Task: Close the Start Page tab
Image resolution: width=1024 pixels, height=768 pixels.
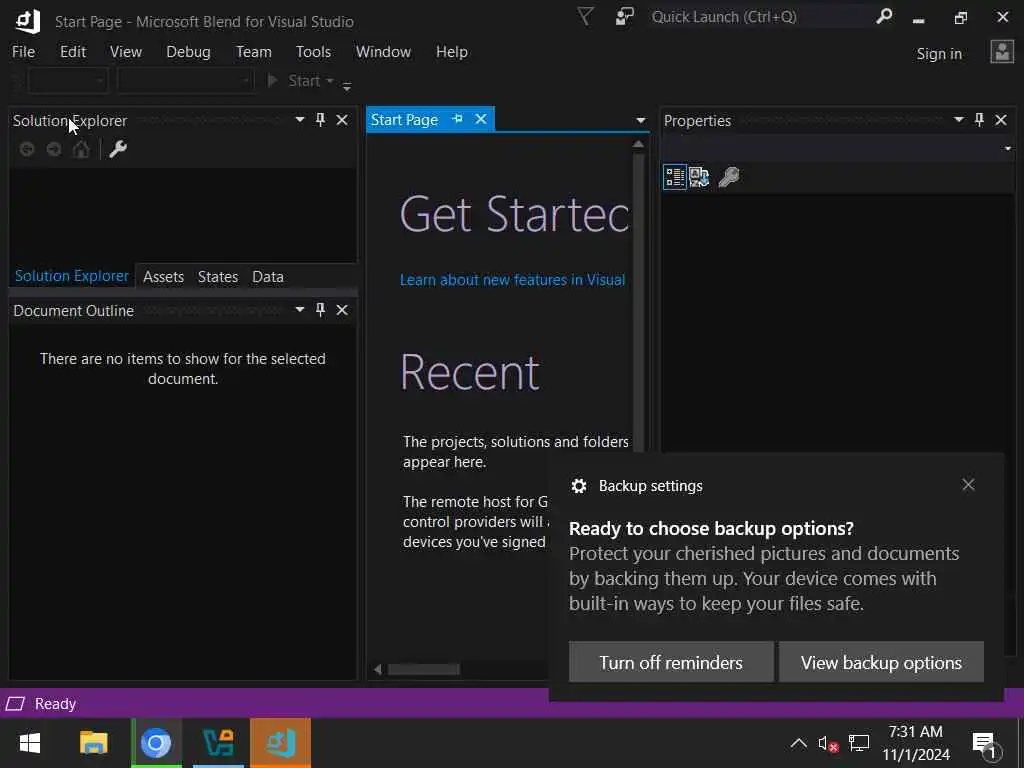Action: click(481, 119)
